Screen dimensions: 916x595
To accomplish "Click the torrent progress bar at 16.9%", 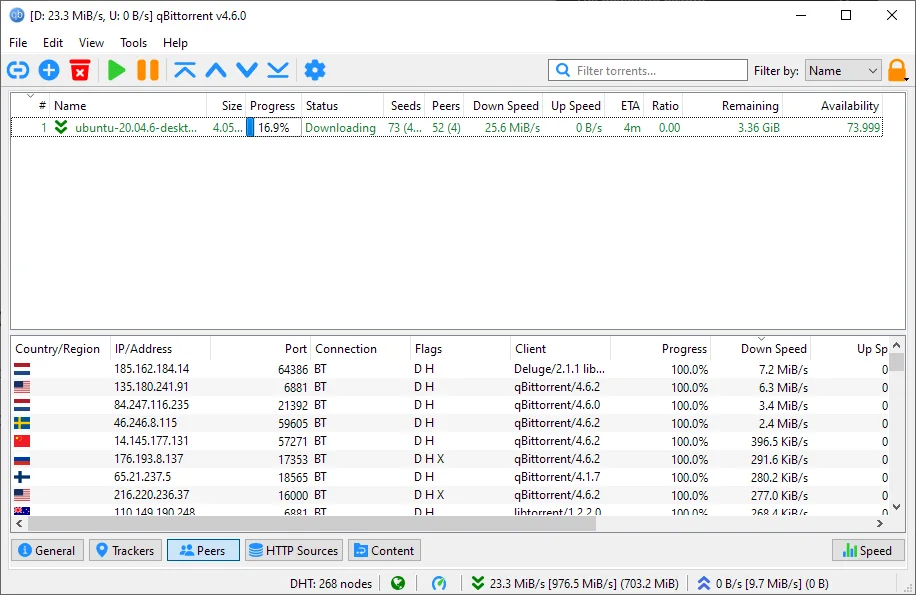I will [273, 127].
